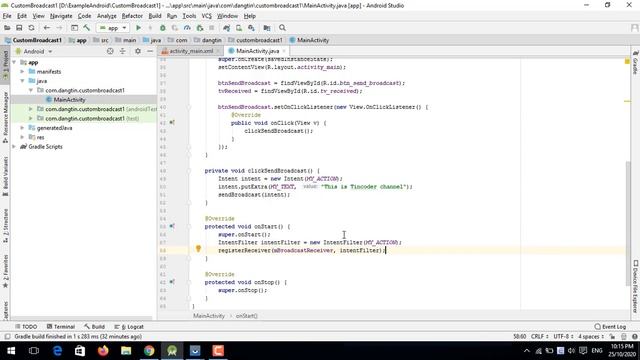The image size is (640, 360).
Task: Collapse the com.dangtin.custombroadcast1 main package arrow
Action: pyautogui.click(x=31, y=90)
